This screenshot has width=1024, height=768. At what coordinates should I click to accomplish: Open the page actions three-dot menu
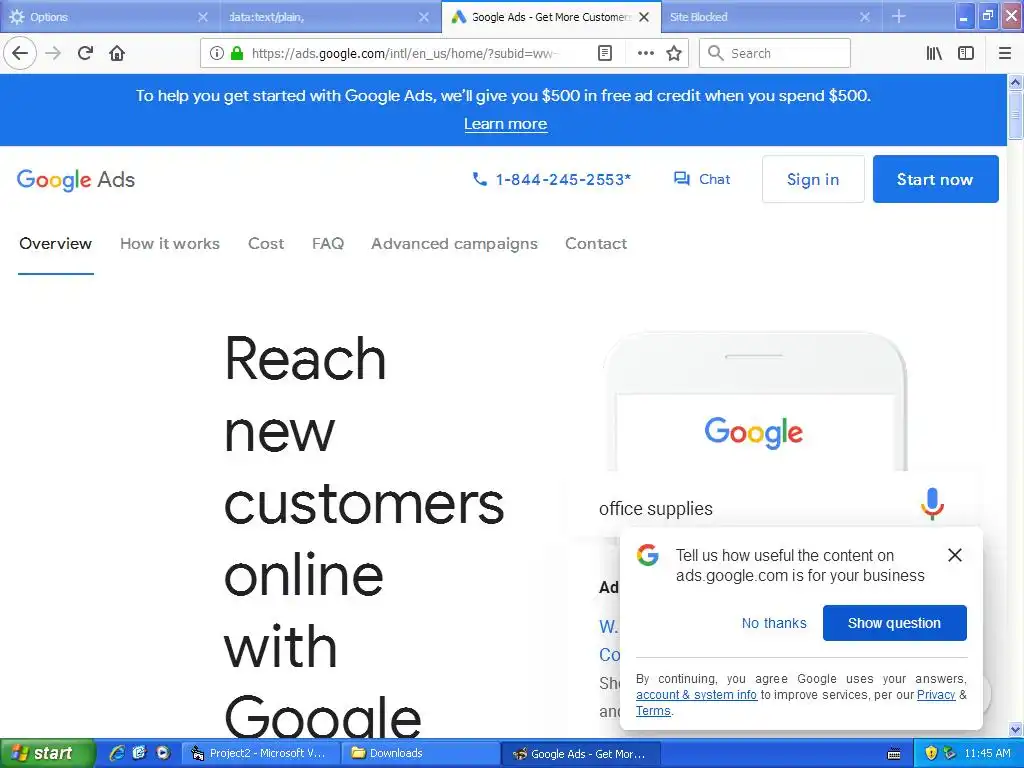point(645,53)
